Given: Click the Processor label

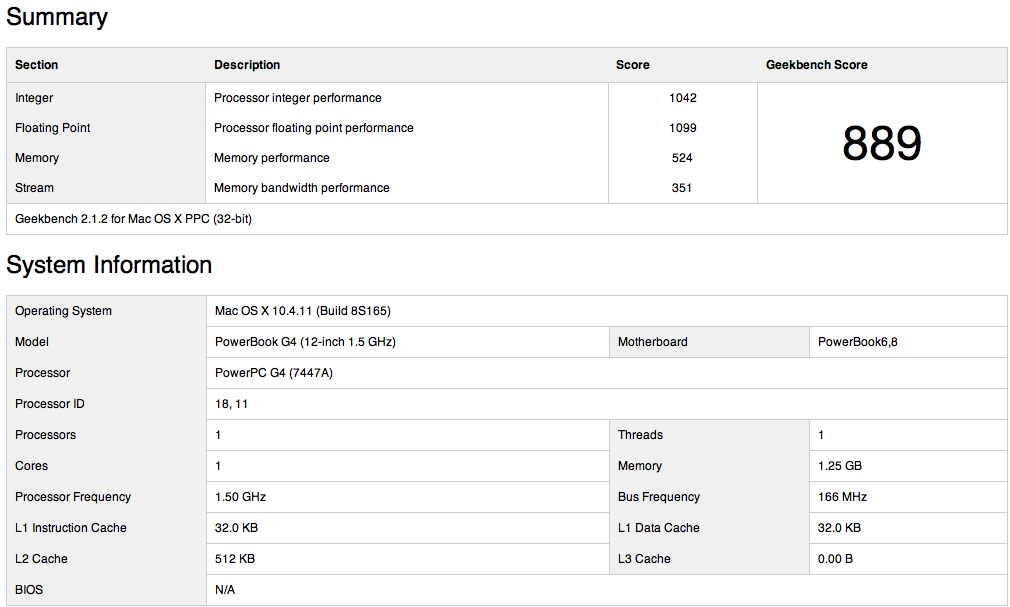Looking at the screenshot, I should coord(43,372).
